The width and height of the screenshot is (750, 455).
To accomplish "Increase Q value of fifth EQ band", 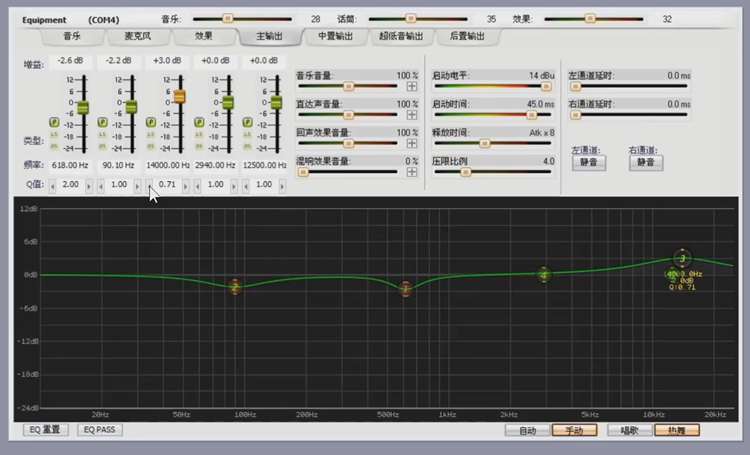I will coord(284,185).
